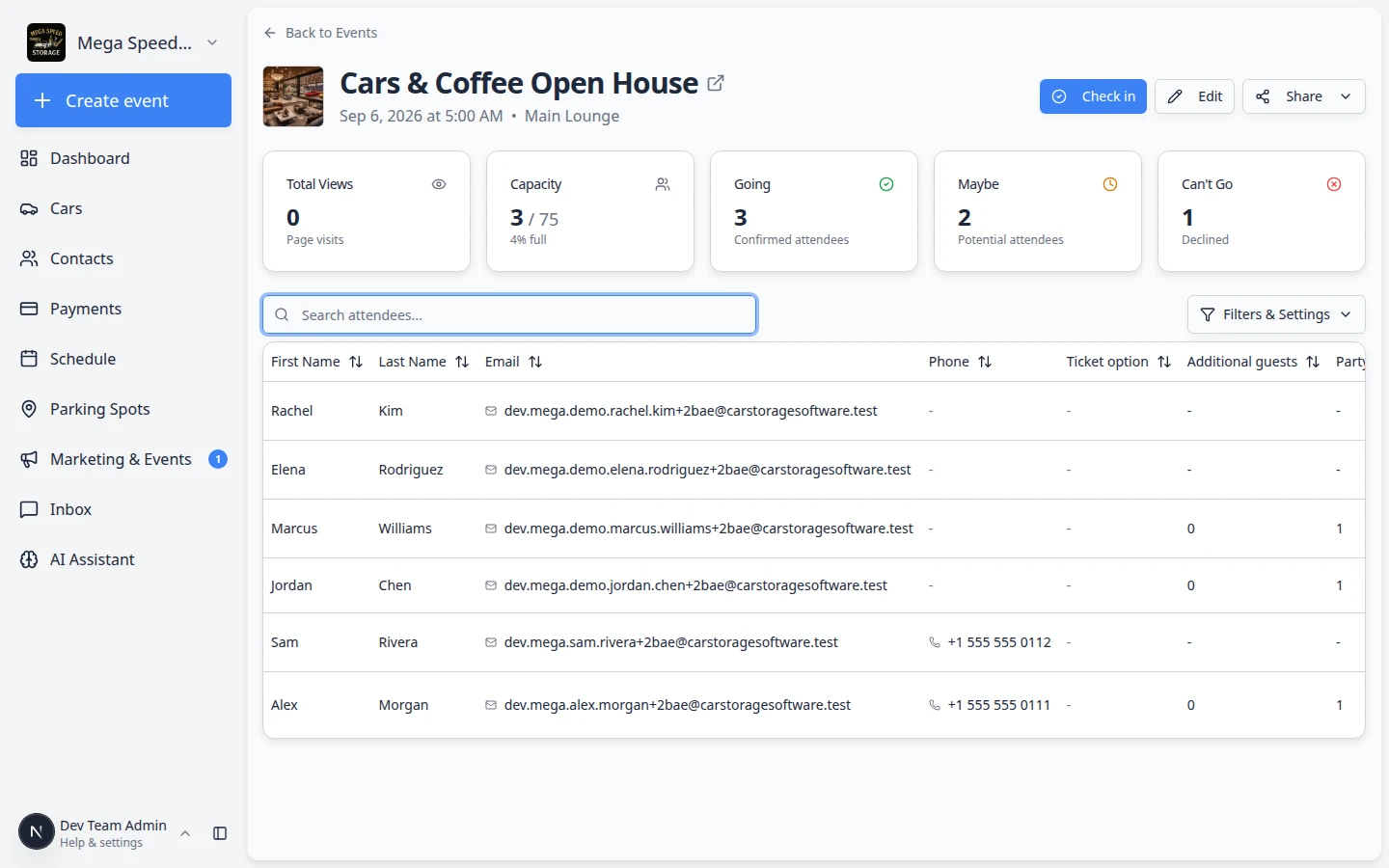Click the Parking Spots pin icon
The width and height of the screenshot is (1389, 868).
click(x=29, y=409)
